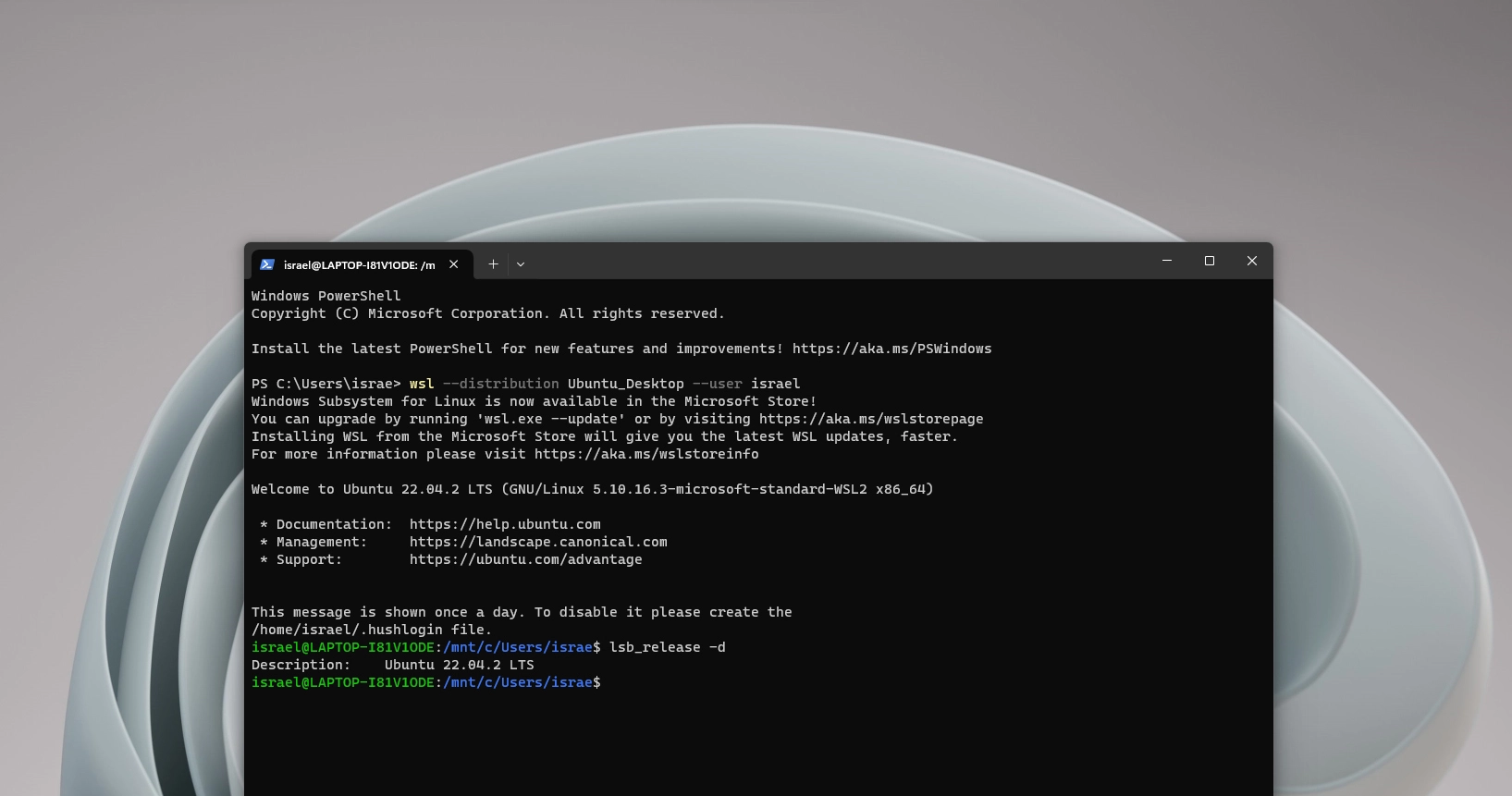Click the '--distribution' parameter text
The height and width of the screenshot is (796, 1512).
point(501,384)
